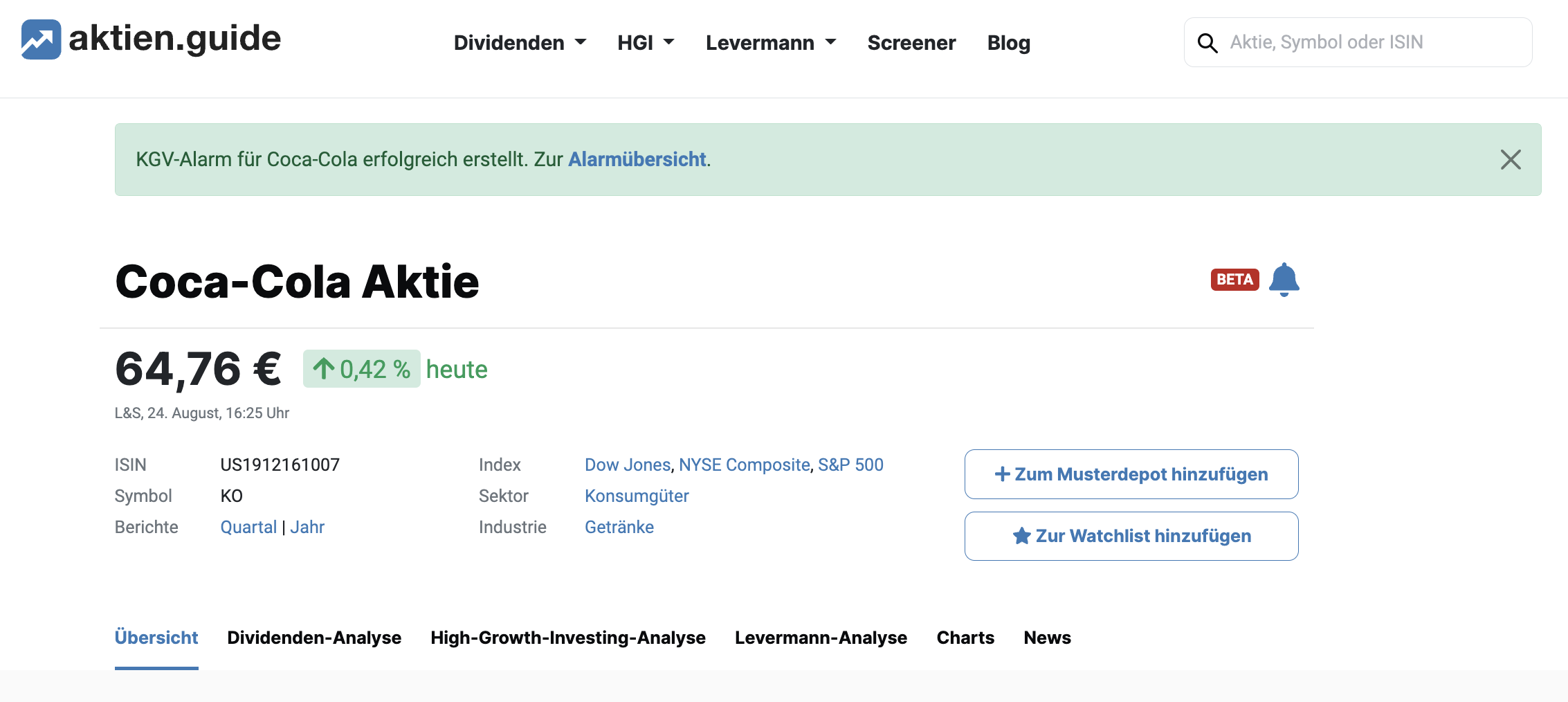The height and width of the screenshot is (702, 1568).
Task: Switch to the Levermann-Analyse tab
Action: (x=821, y=638)
